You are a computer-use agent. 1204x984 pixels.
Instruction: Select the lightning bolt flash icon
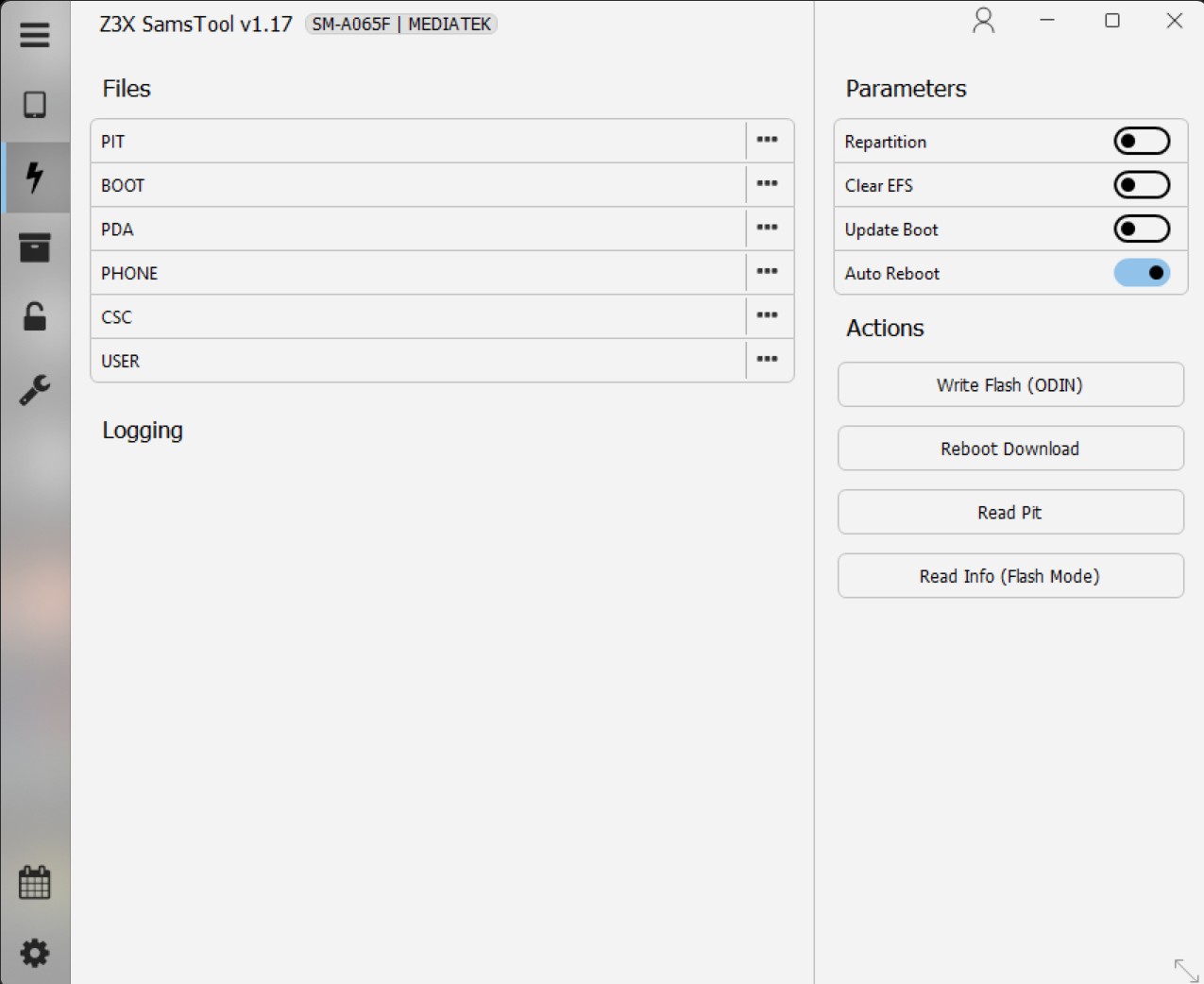(35, 177)
